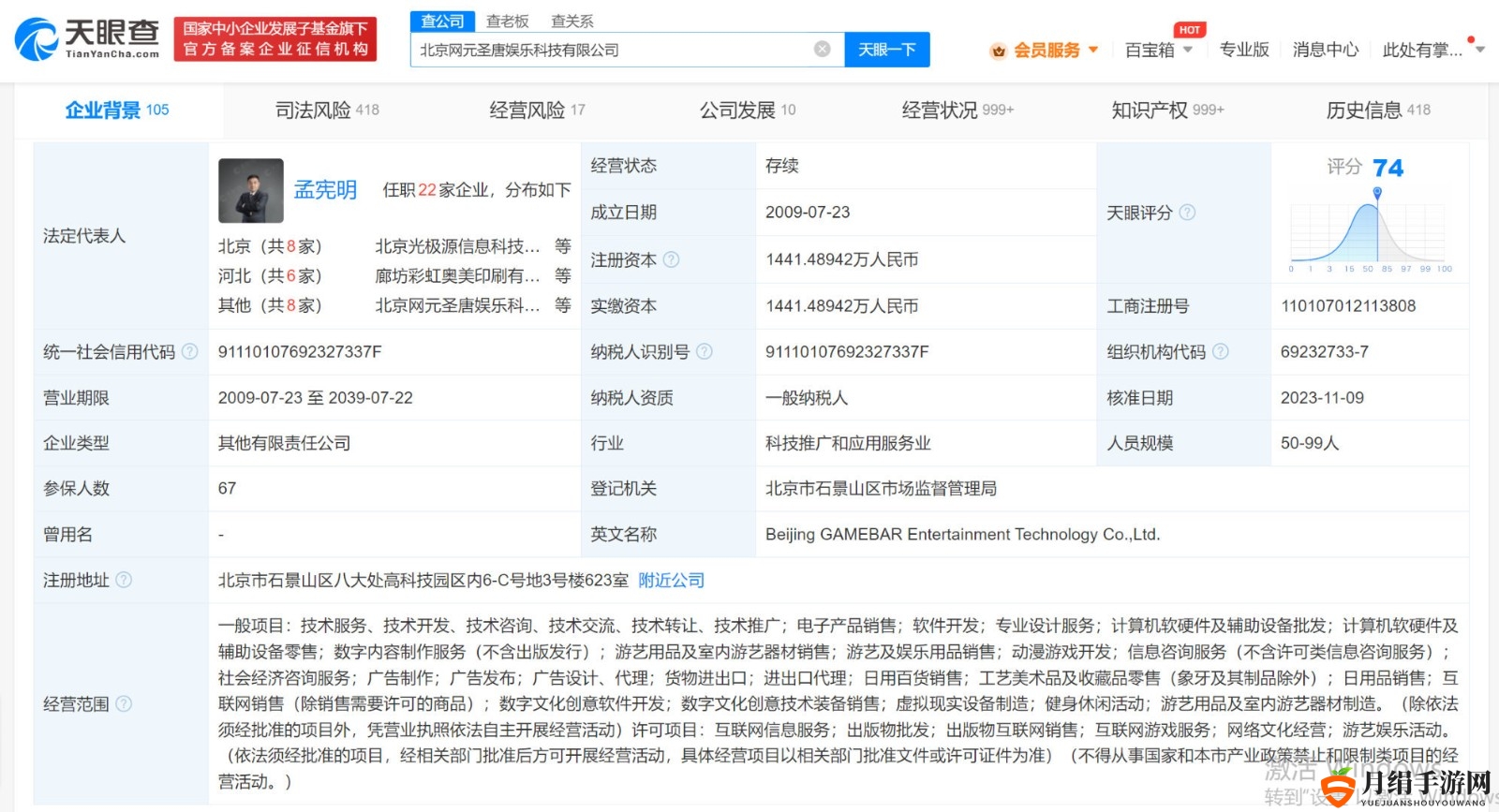1499x812 pixels.
Task: Switch to the 经营风险 tab
Action: click(537, 111)
